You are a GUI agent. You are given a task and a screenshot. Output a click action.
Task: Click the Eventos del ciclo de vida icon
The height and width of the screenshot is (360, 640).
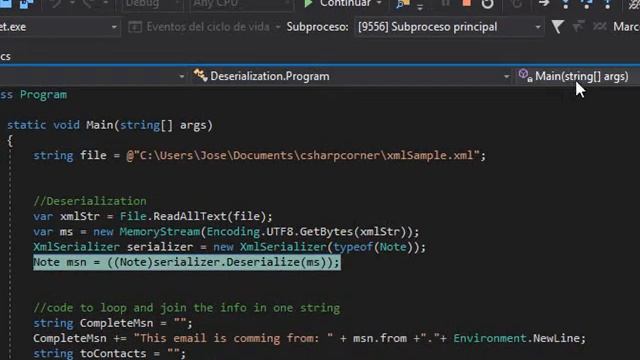pyautogui.click(x=135, y=27)
